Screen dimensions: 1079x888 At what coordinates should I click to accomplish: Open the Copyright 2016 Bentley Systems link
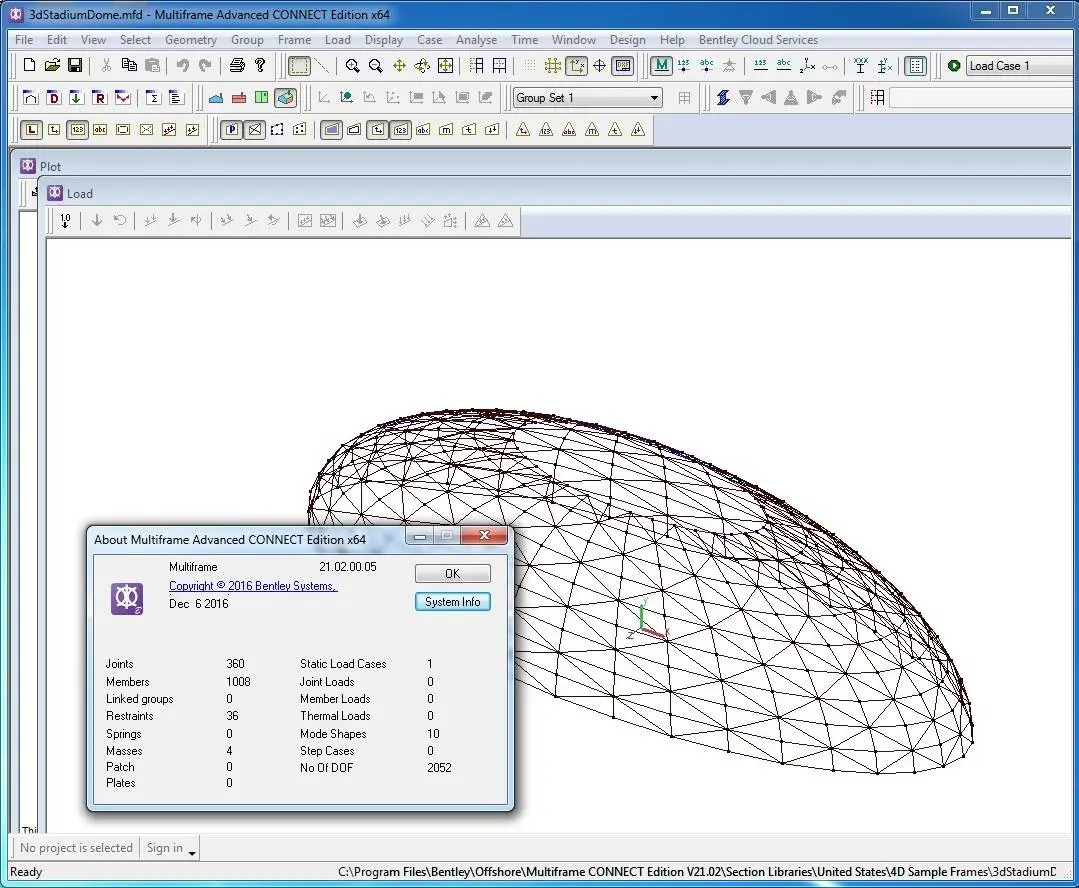tap(253, 586)
